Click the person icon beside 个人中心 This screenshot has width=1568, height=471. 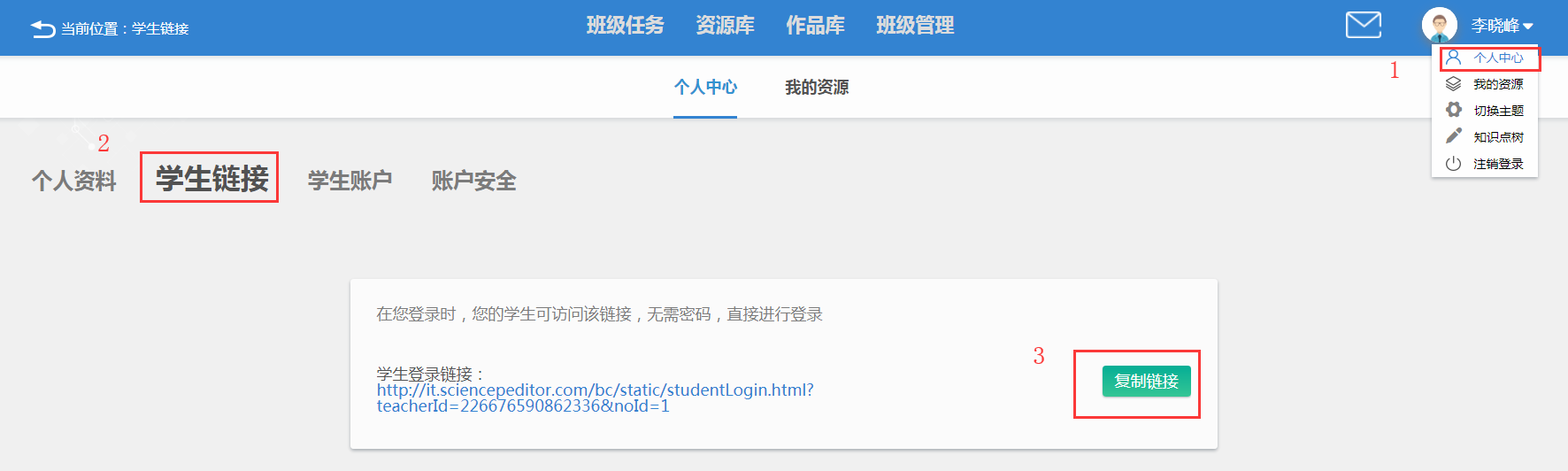[x=1453, y=58]
